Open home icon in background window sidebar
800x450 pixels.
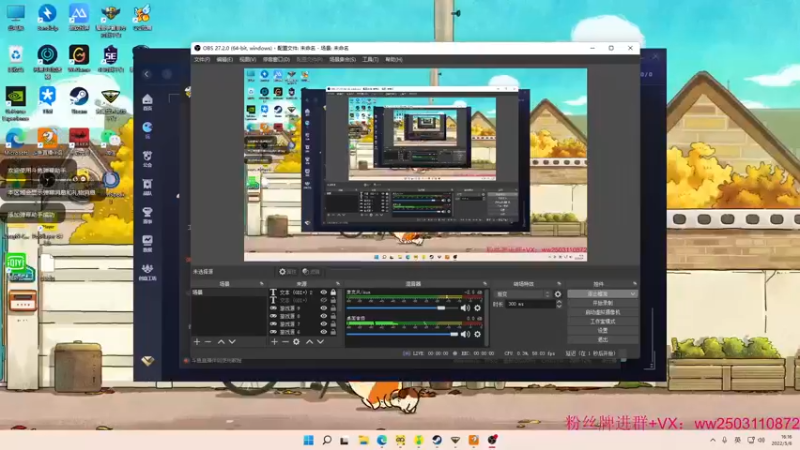147,101
